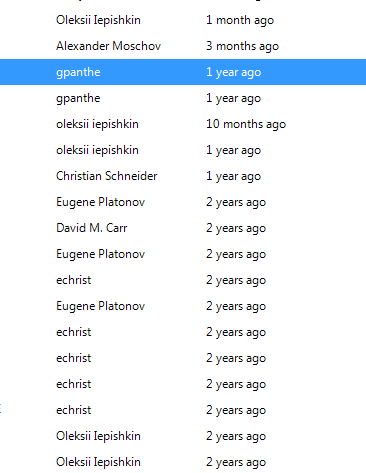Click date beside Eugene Platonov below Christian Schneider

point(236,202)
